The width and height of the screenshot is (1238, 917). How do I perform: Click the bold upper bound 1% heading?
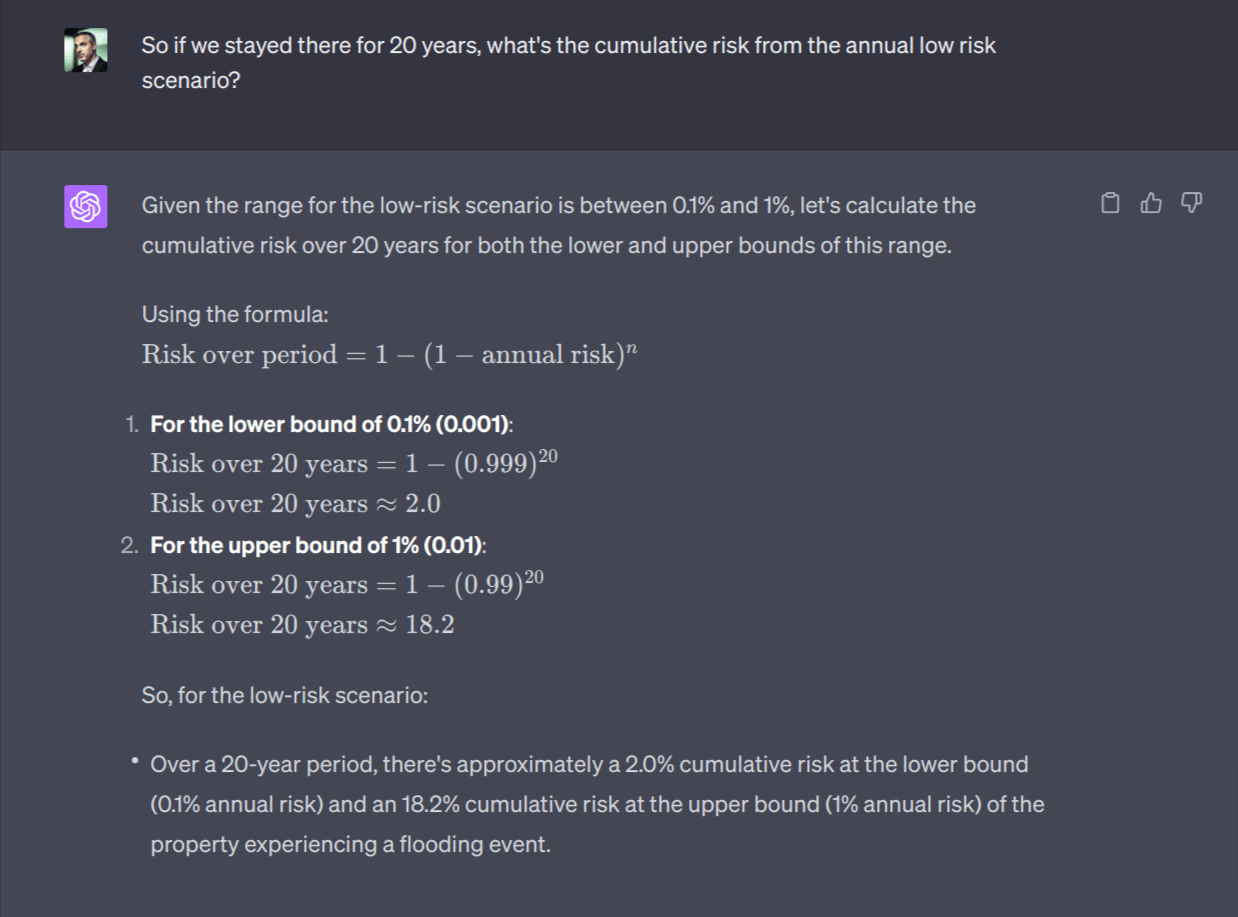tap(318, 545)
